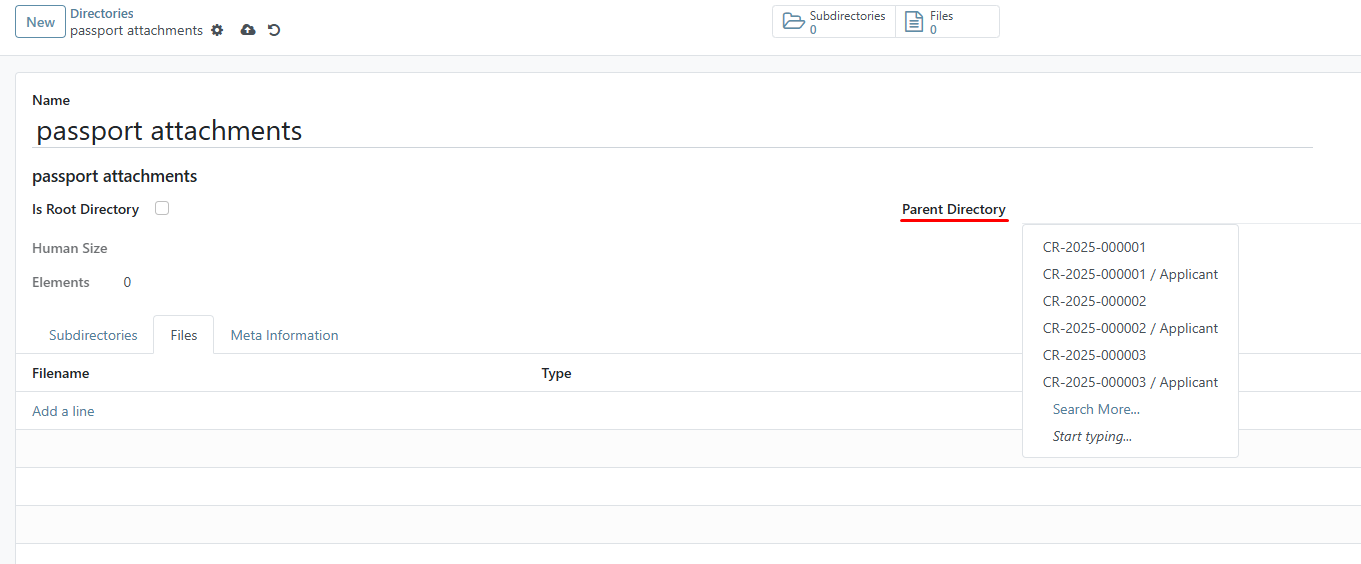This screenshot has height=564, width=1361.
Task: Click Add a line link
Action: pyautogui.click(x=63, y=411)
